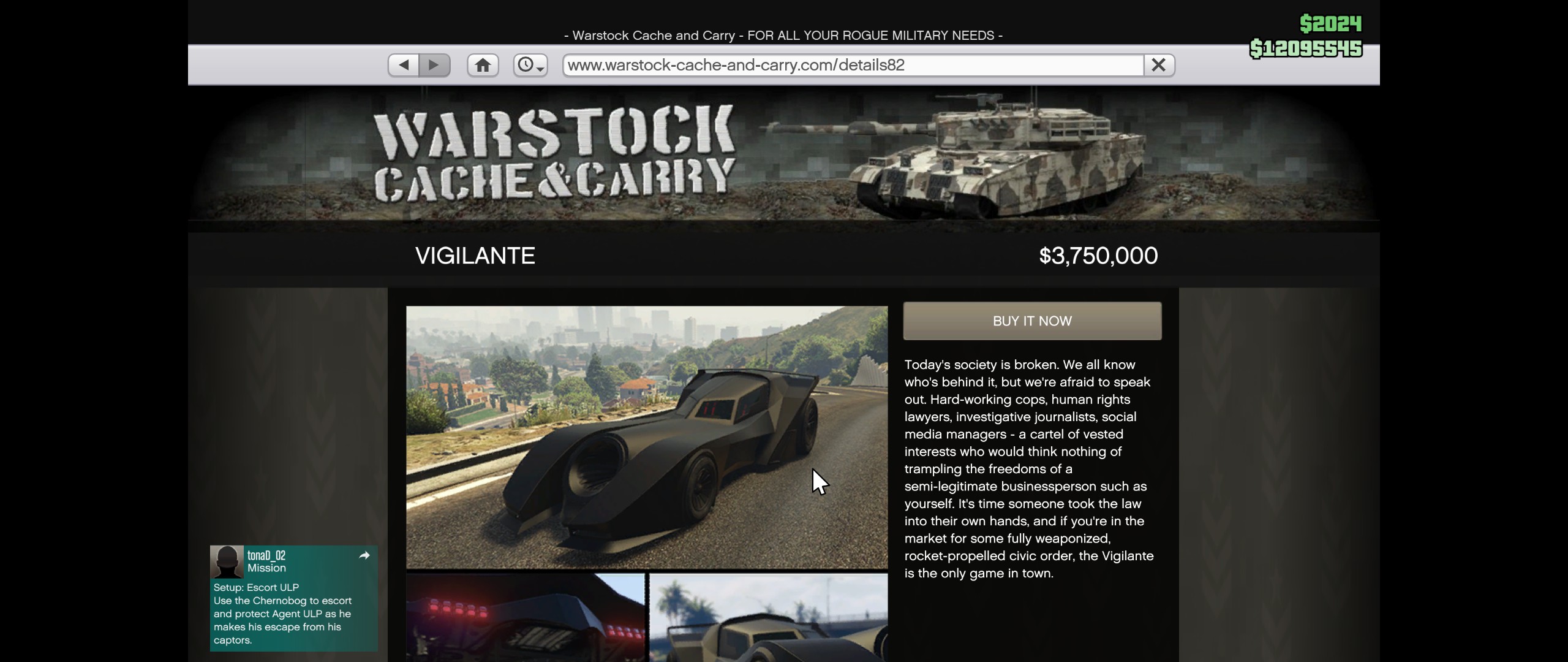Purchase the Vigilante with BUY IT NOW

coord(1032,321)
